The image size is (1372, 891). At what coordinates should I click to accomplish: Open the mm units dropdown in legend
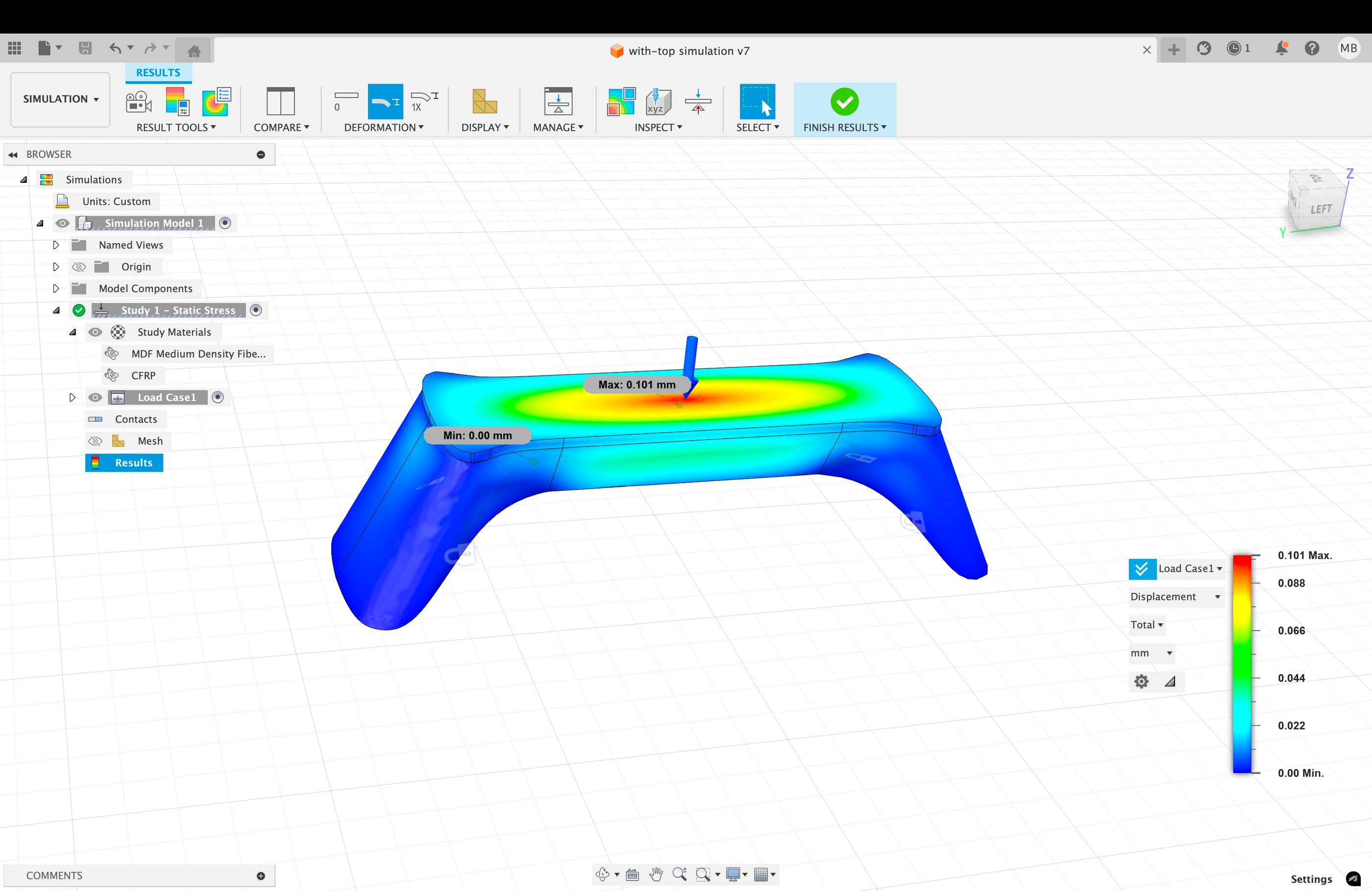[x=1151, y=653]
